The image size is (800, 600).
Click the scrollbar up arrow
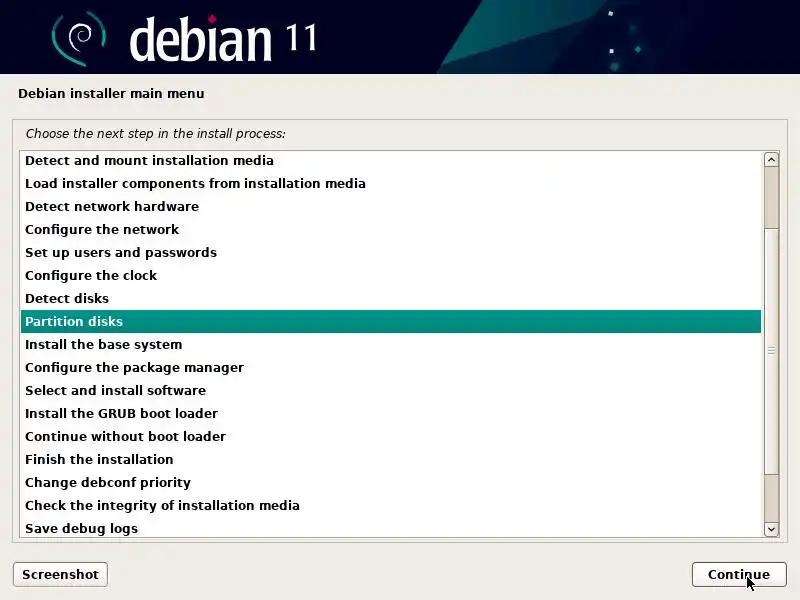[x=771, y=160]
